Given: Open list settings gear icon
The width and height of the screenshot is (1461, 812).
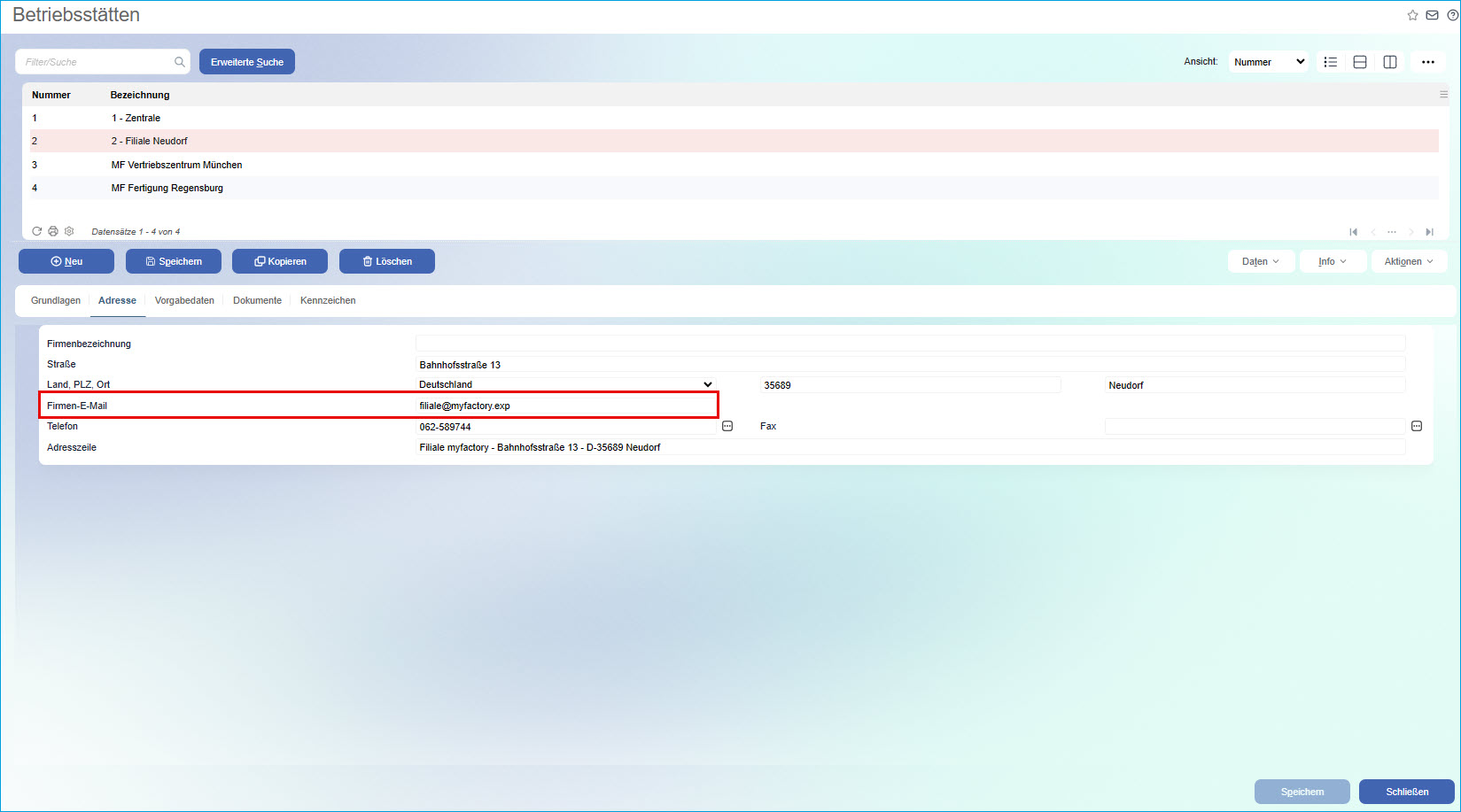Looking at the screenshot, I should coord(69,231).
